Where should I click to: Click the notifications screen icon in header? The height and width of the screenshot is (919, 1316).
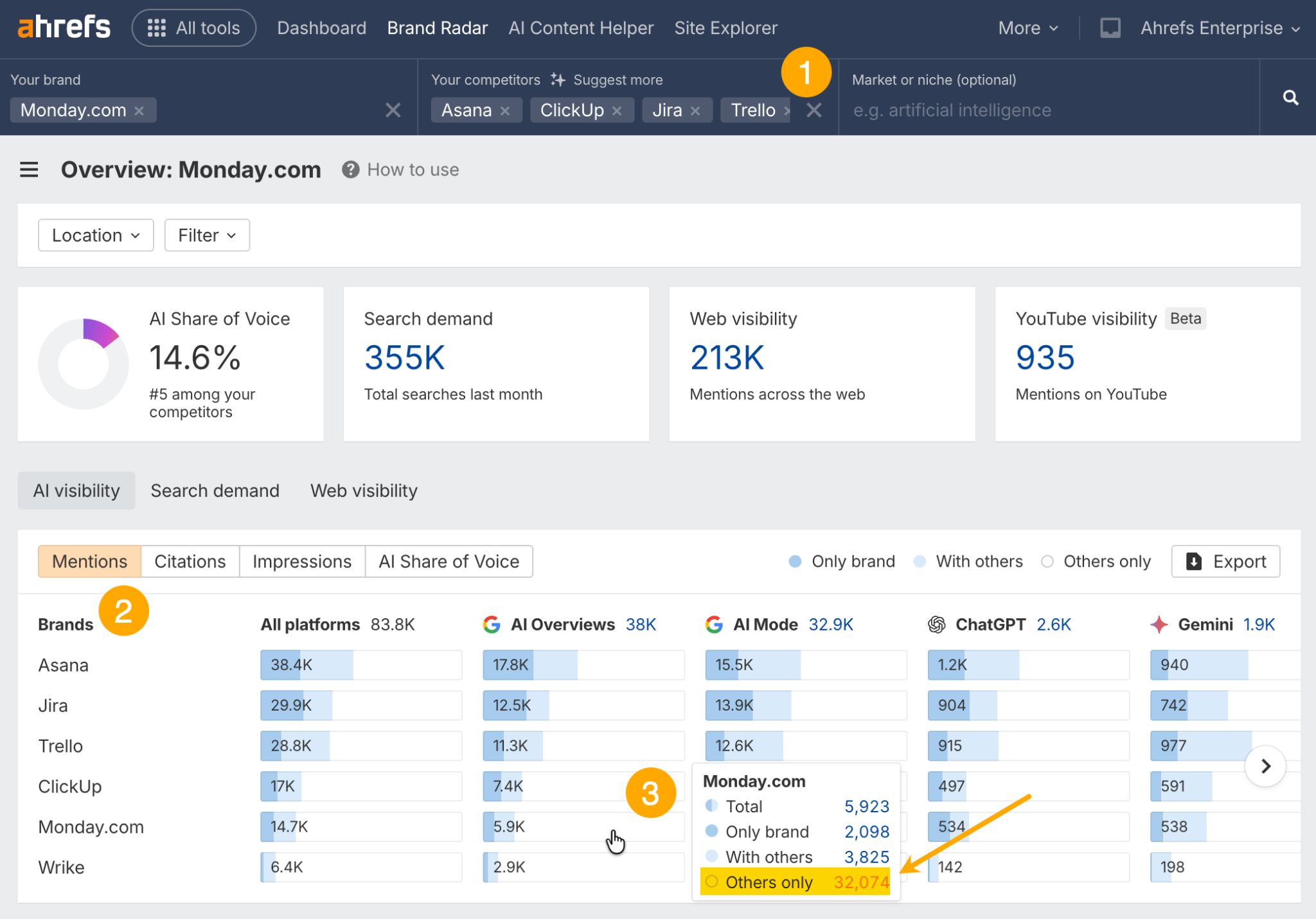1110,28
